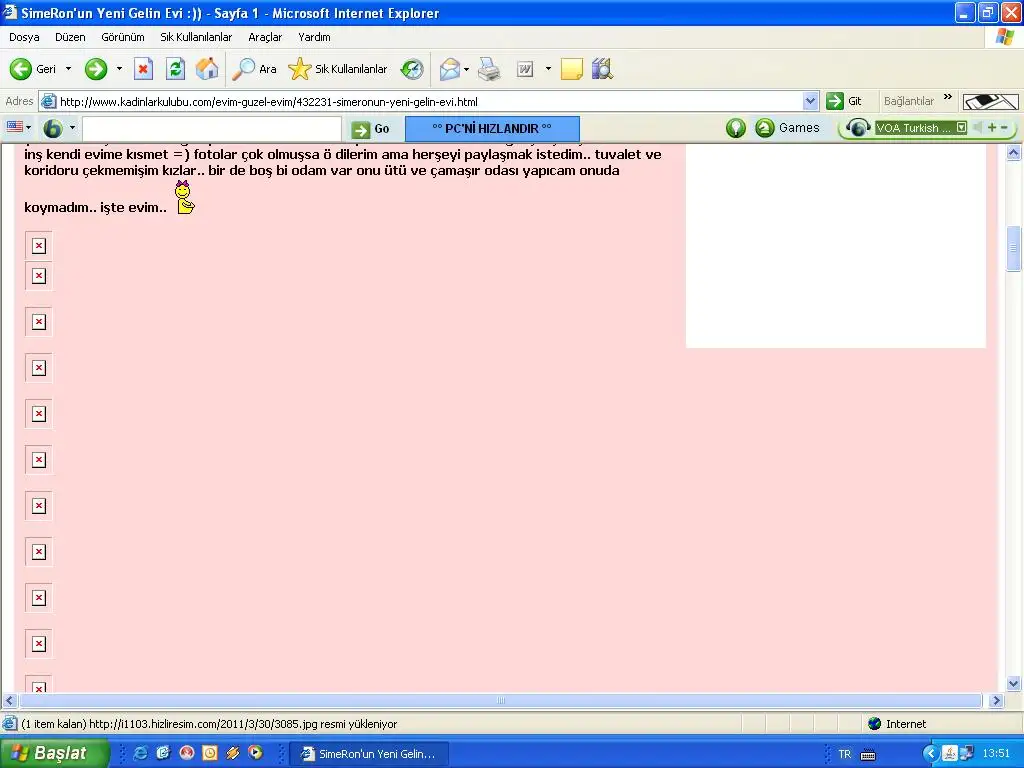Open the Başlat start menu
This screenshot has height=768, width=1024.
pos(54,753)
